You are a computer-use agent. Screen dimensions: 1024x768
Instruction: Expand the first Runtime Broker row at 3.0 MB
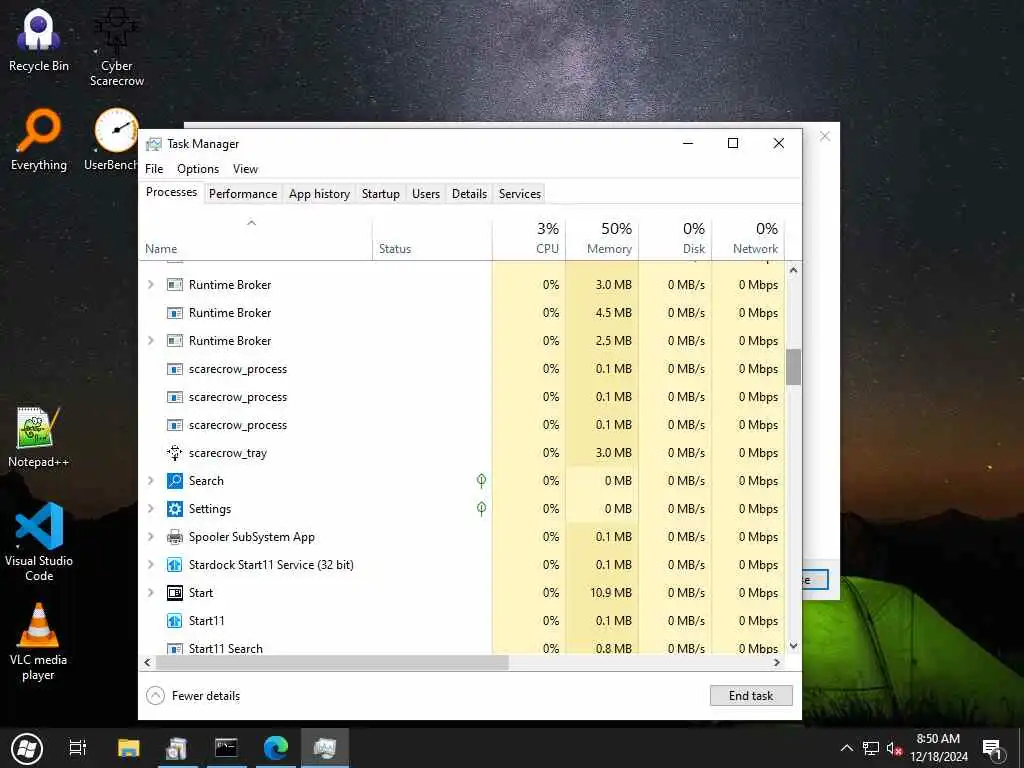click(151, 285)
